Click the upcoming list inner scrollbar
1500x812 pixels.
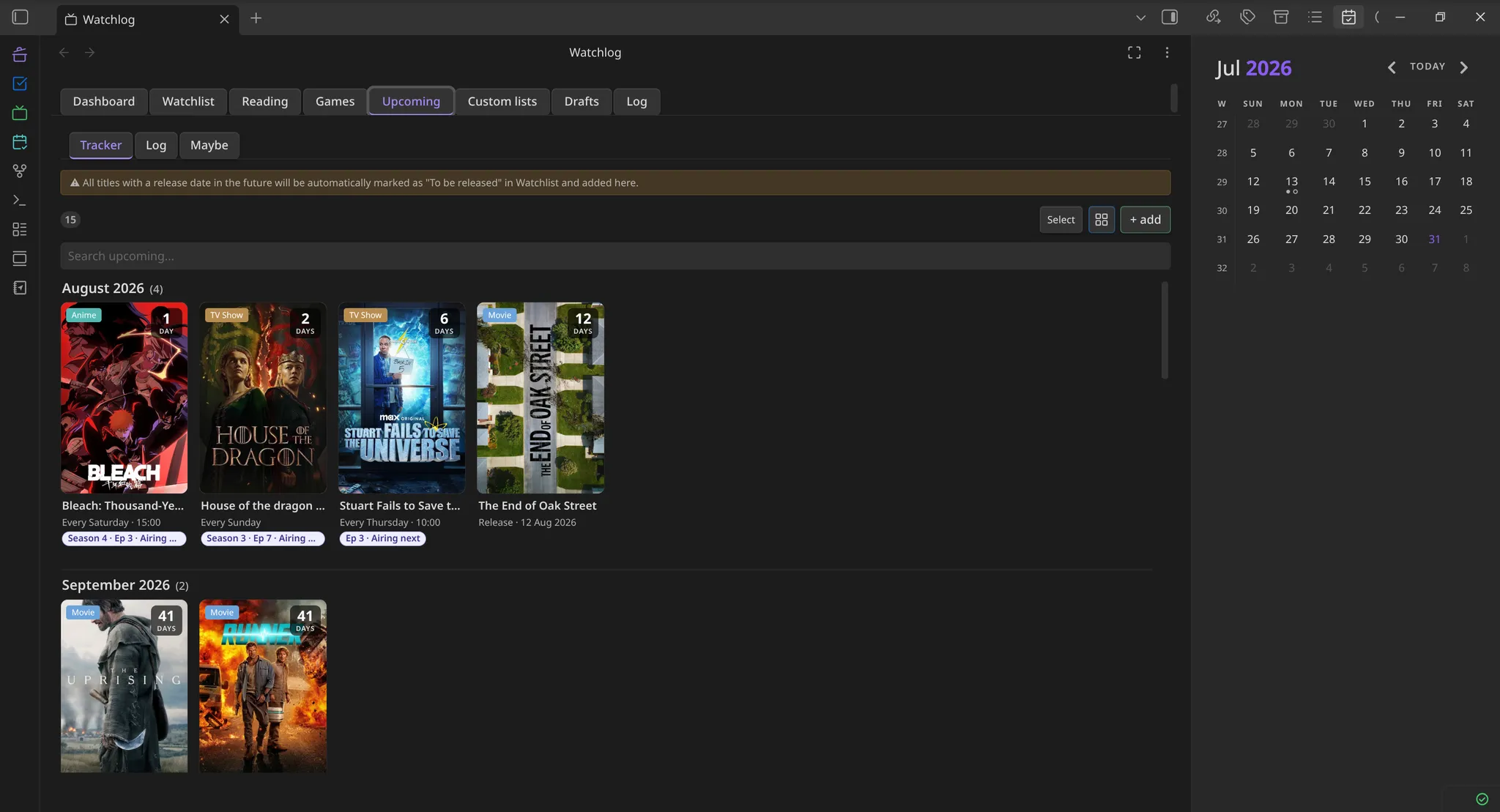pyautogui.click(x=1165, y=330)
